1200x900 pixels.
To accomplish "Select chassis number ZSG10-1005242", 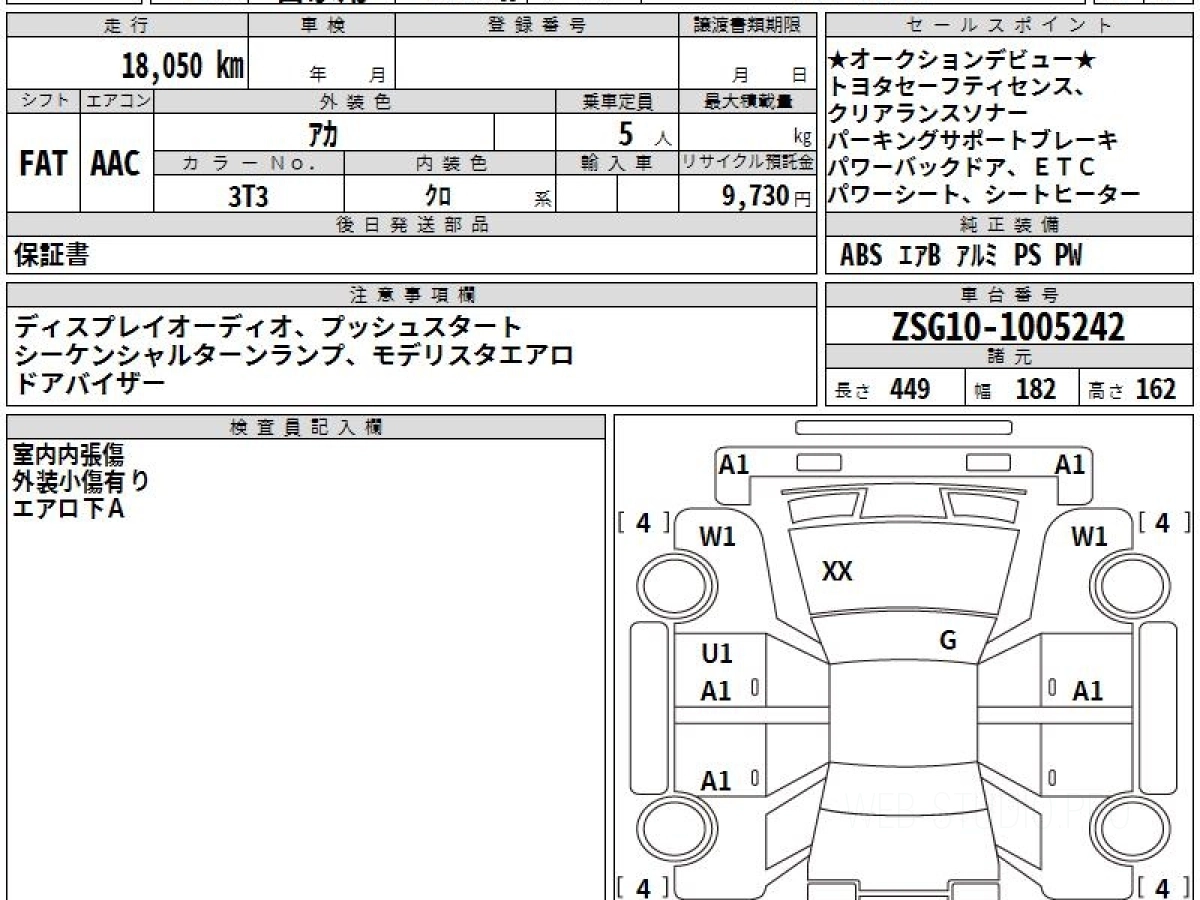I will [x=1008, y=326].
